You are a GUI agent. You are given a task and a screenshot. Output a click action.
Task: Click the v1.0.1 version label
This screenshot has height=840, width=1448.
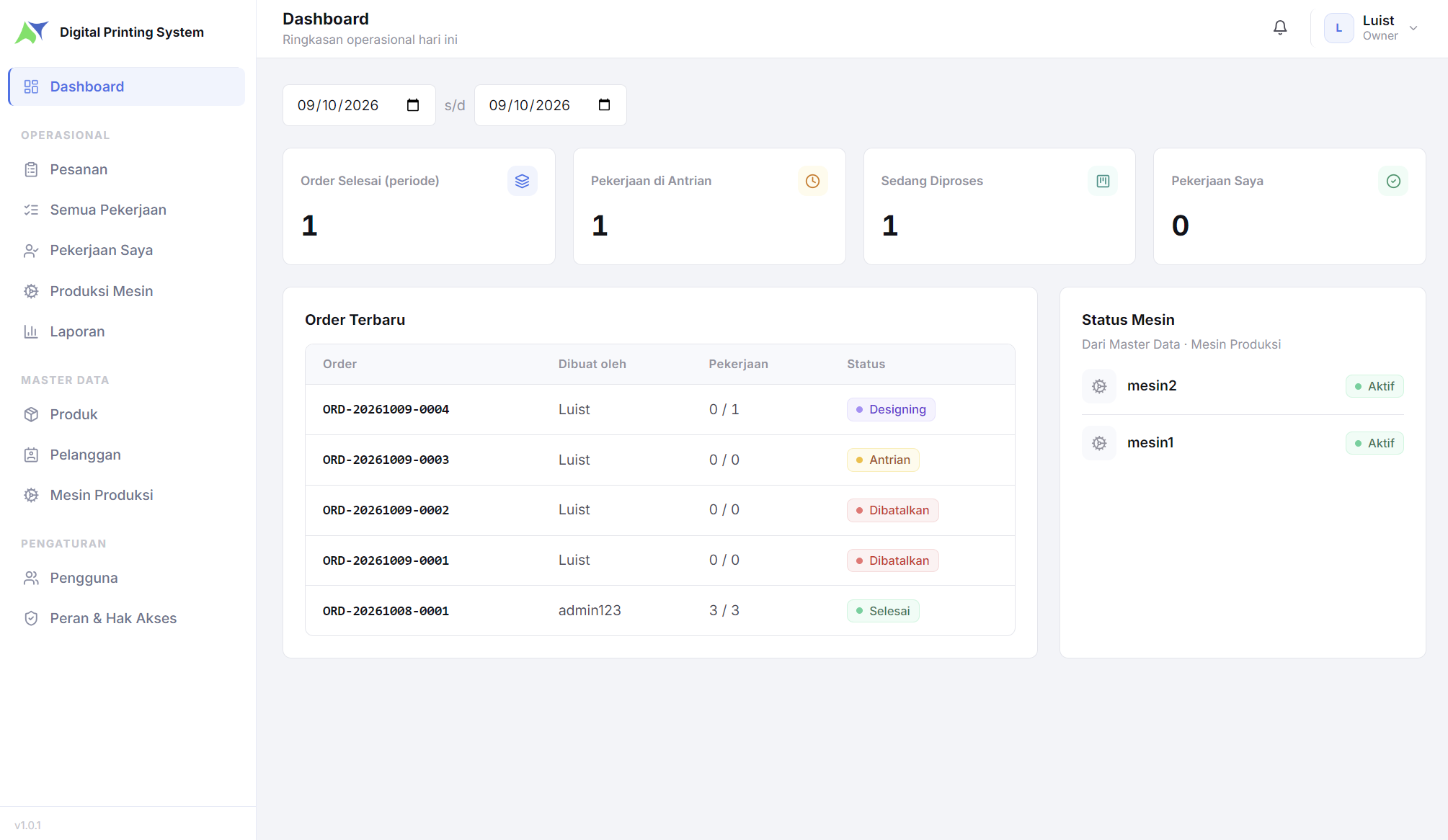click(27, 825)
